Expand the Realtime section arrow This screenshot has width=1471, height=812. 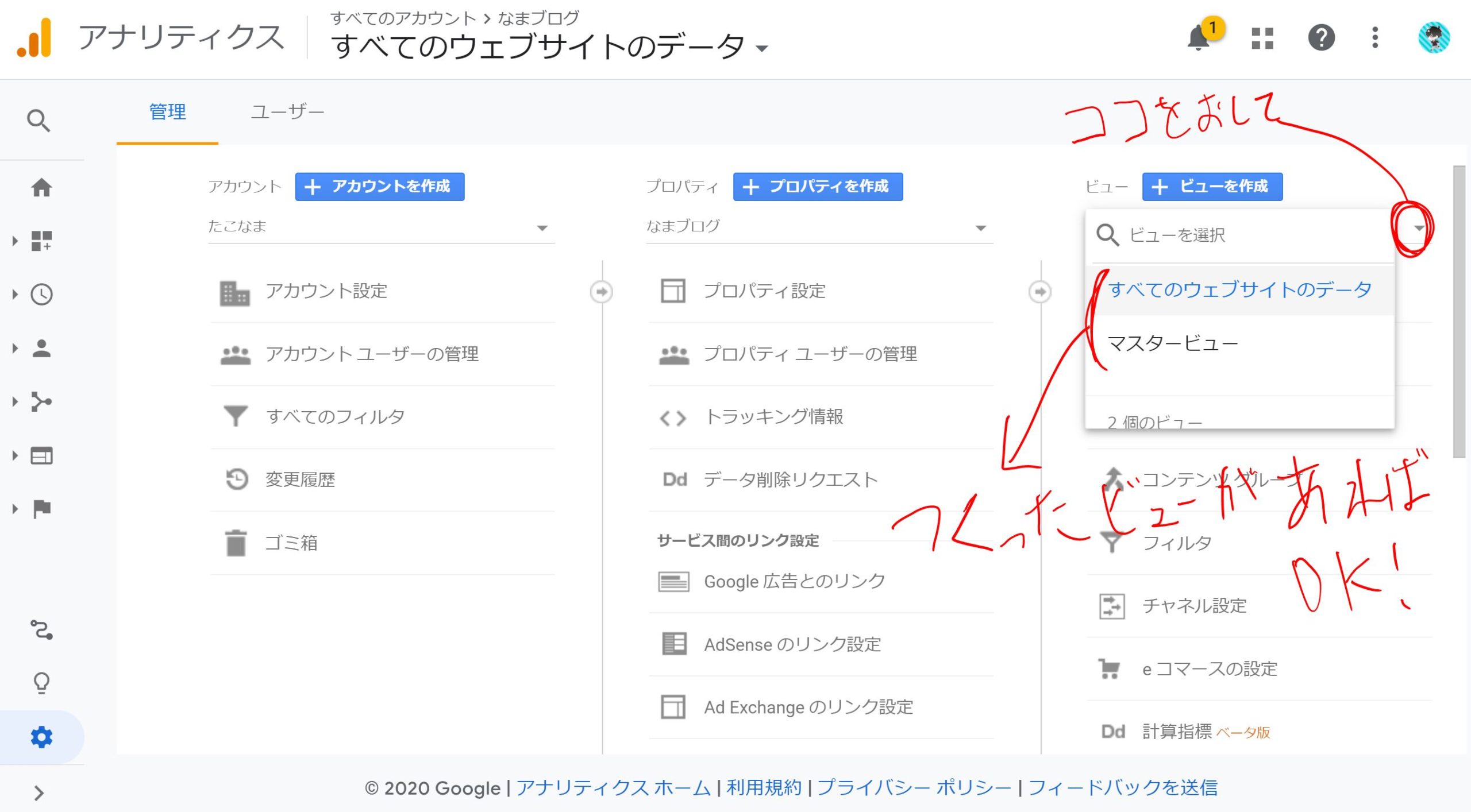coord(15,295)
